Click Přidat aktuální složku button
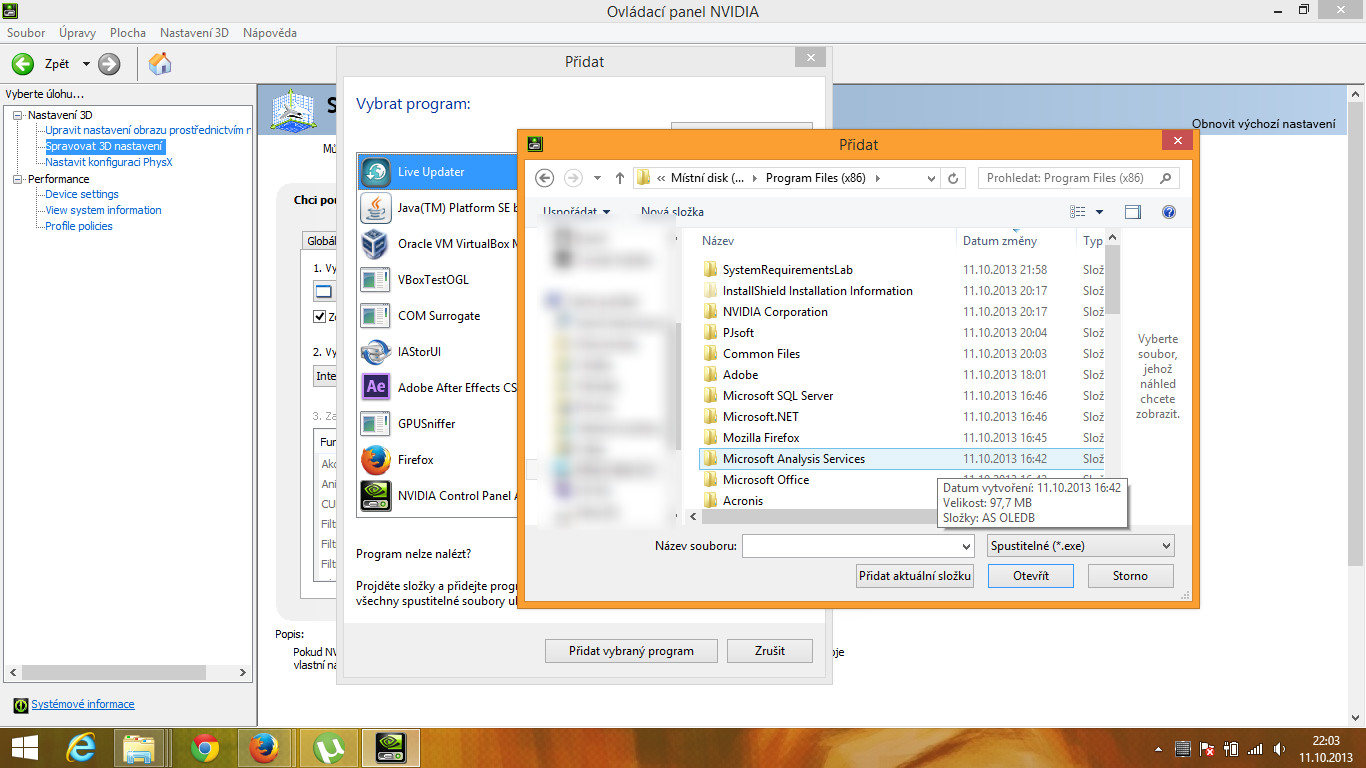The height and width of the screenshot is (768, 1366). pyautogui.click(x=915, y=576)
